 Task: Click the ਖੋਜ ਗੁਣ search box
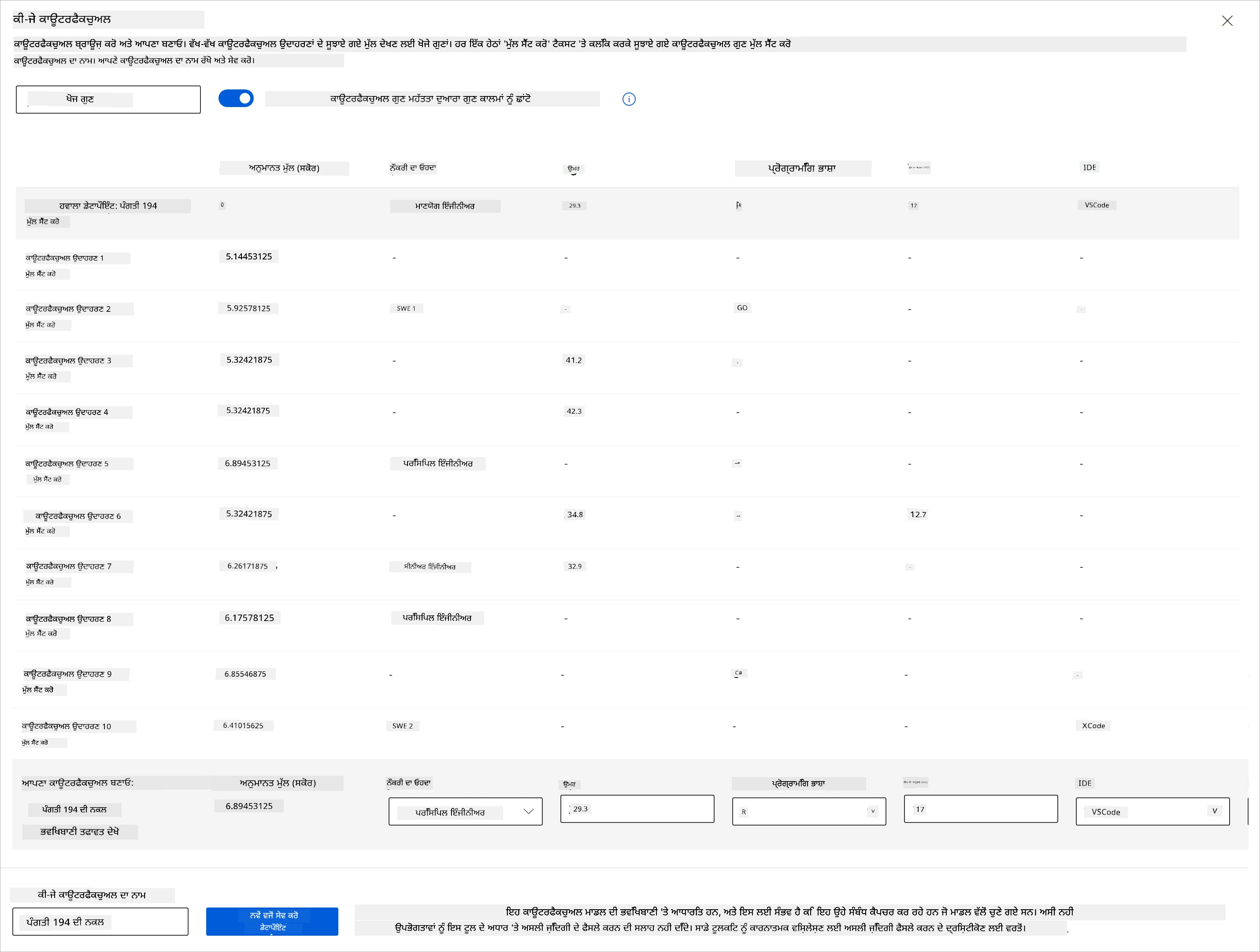click(108, 100)
